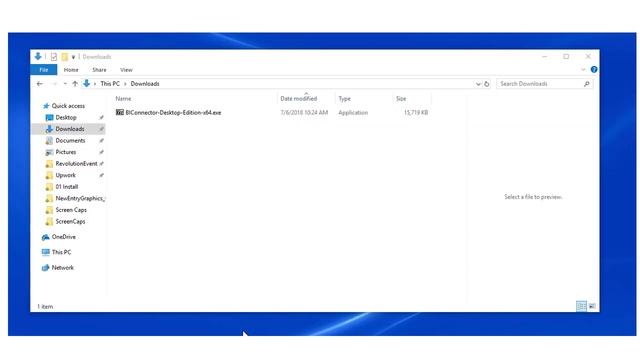Click the Properties quick access toolbar icon
This screenshot has width=640, height=360.
point(54,57)
